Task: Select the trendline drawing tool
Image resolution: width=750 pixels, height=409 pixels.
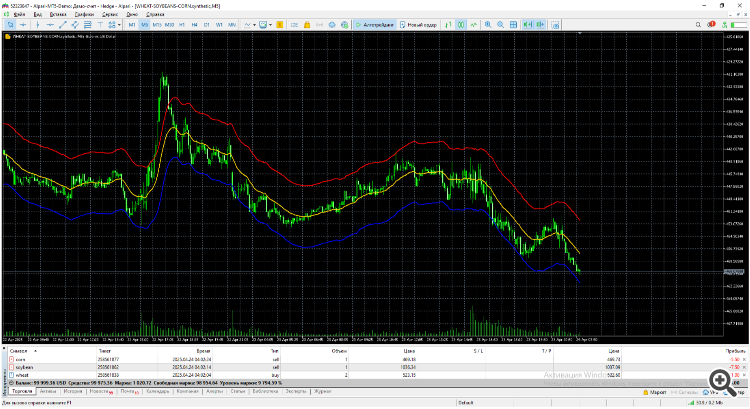Action: tap(62, 25)
